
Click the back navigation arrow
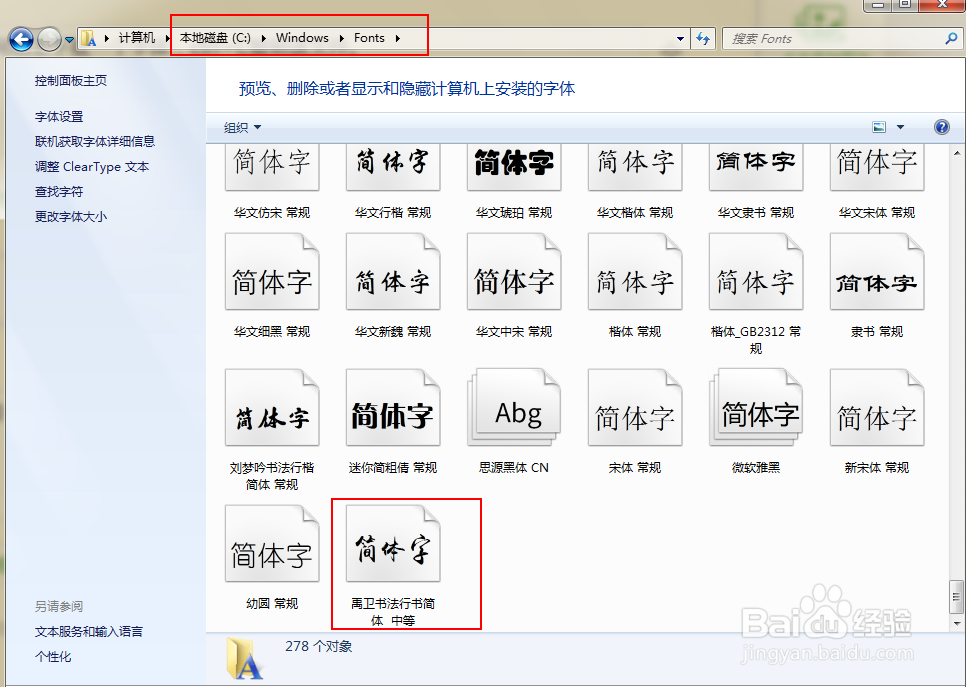[21, 38]
